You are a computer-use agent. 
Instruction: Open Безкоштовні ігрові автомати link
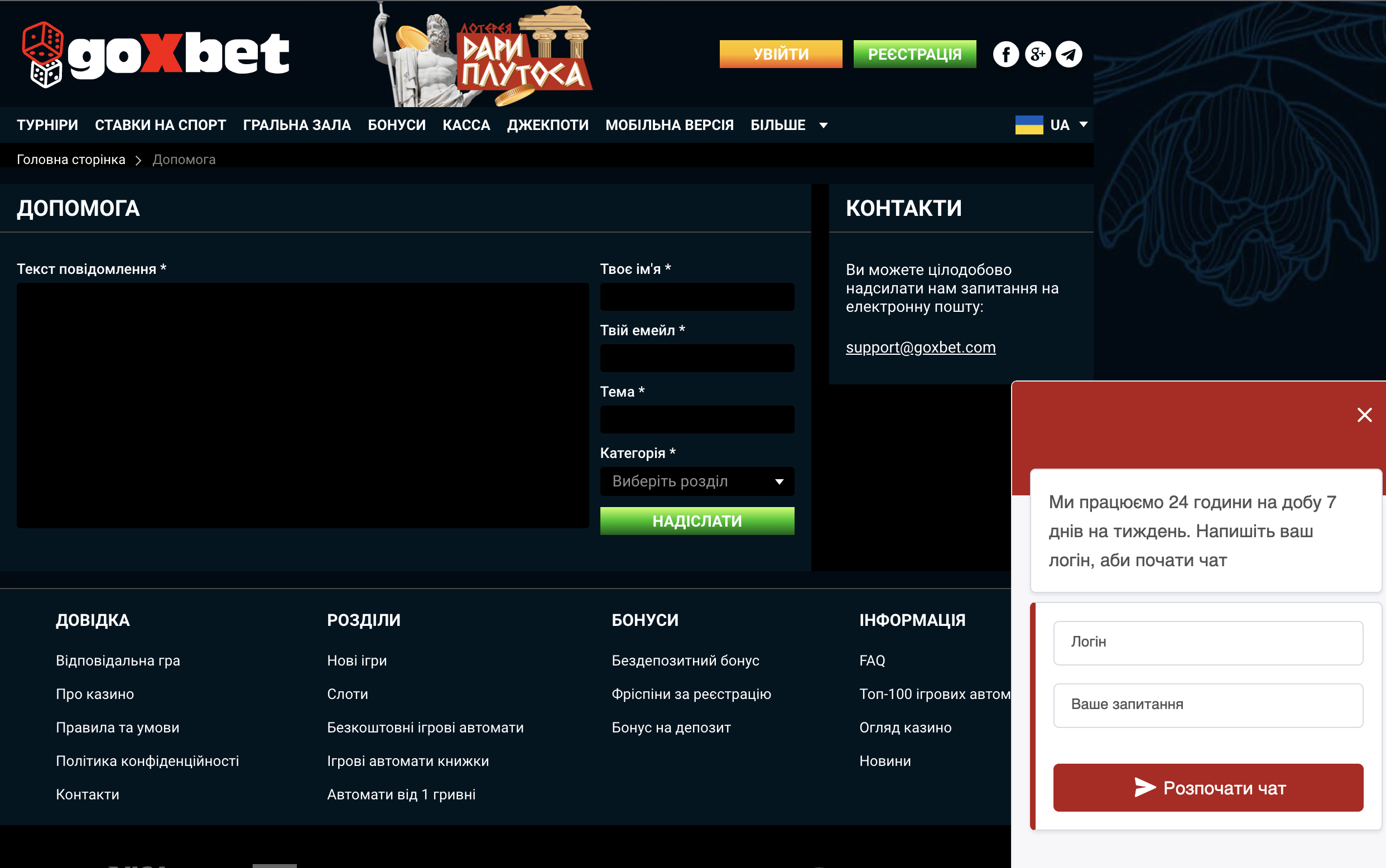(x=425, y=728)
